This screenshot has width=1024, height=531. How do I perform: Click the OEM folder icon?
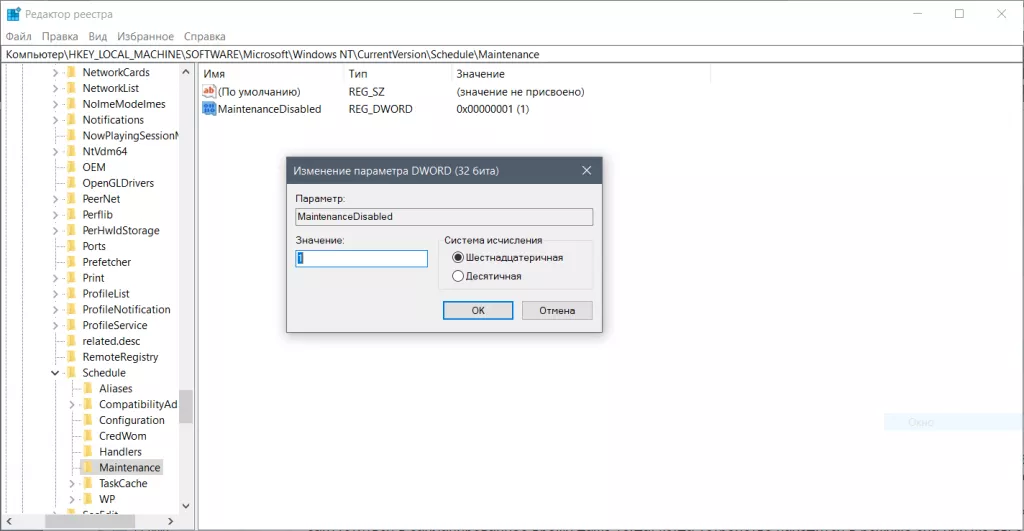pyautogui.click(x=72, y=167)
